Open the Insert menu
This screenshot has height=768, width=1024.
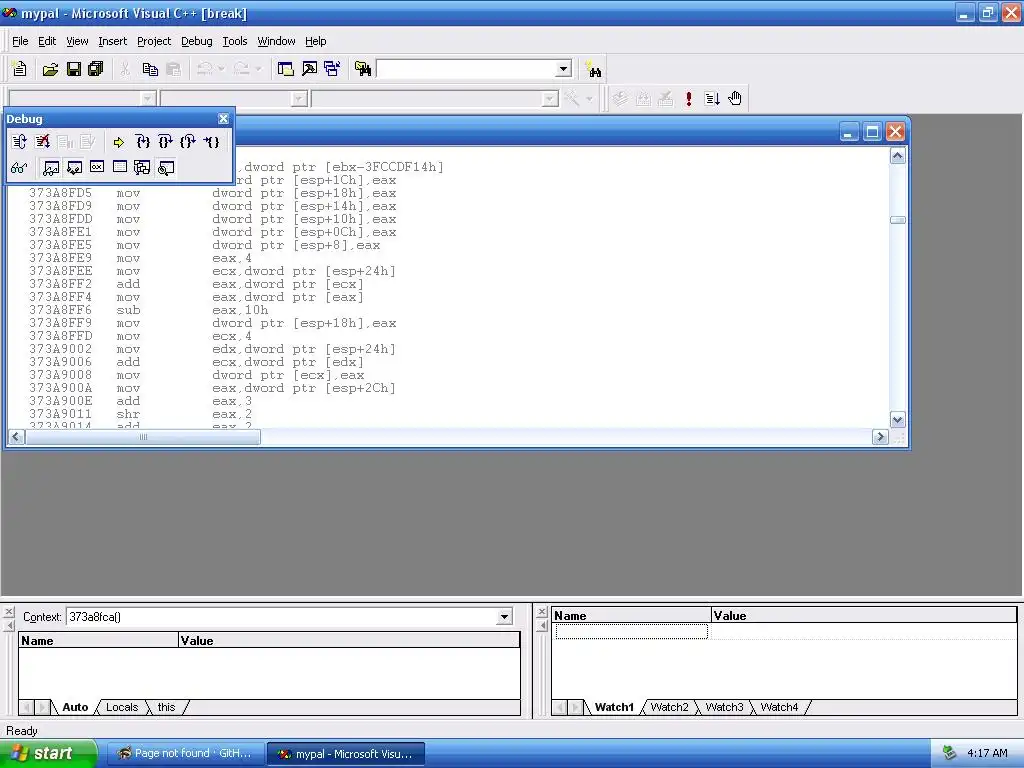pyautogui.click(x=112, y=41)
